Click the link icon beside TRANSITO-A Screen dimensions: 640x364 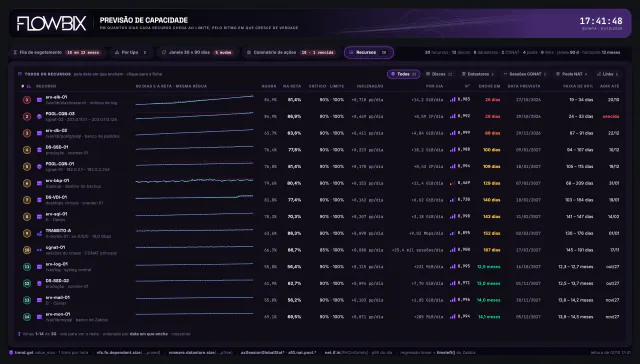click(x=39, y=233)
